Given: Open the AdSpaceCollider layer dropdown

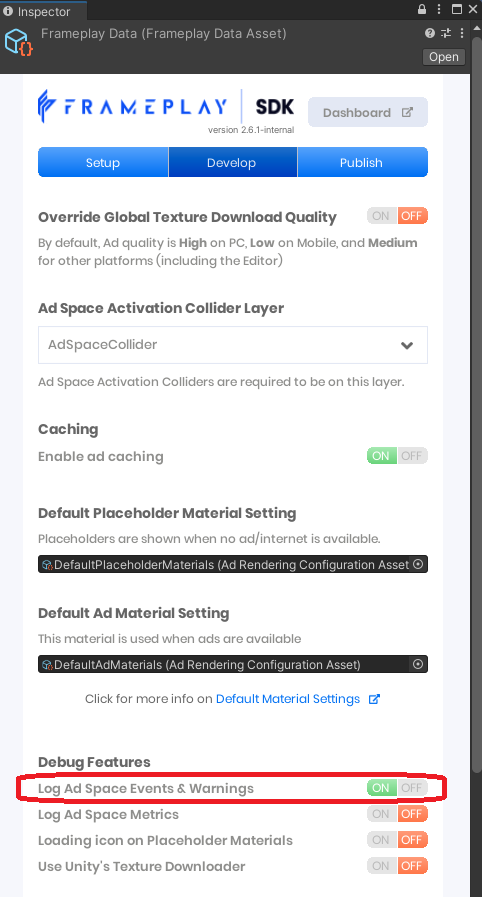Looking at the screenshot, I should (233, 345).
